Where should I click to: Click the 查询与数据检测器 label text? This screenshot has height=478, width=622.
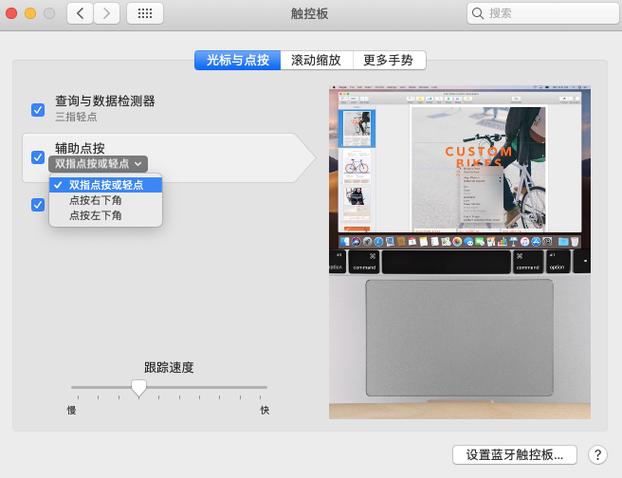(105, 101)
